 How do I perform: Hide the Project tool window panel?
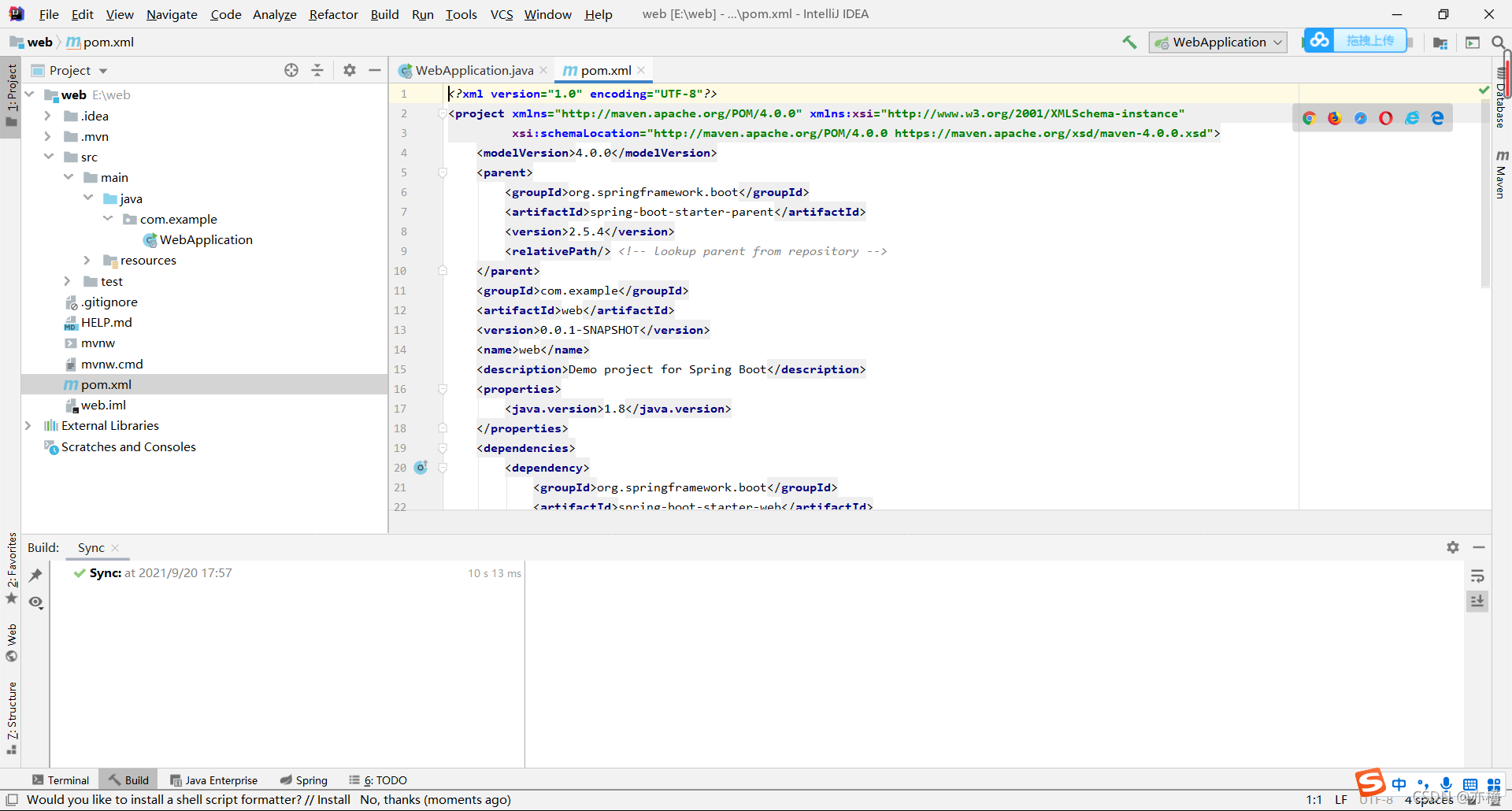click(x=375, y=70)
